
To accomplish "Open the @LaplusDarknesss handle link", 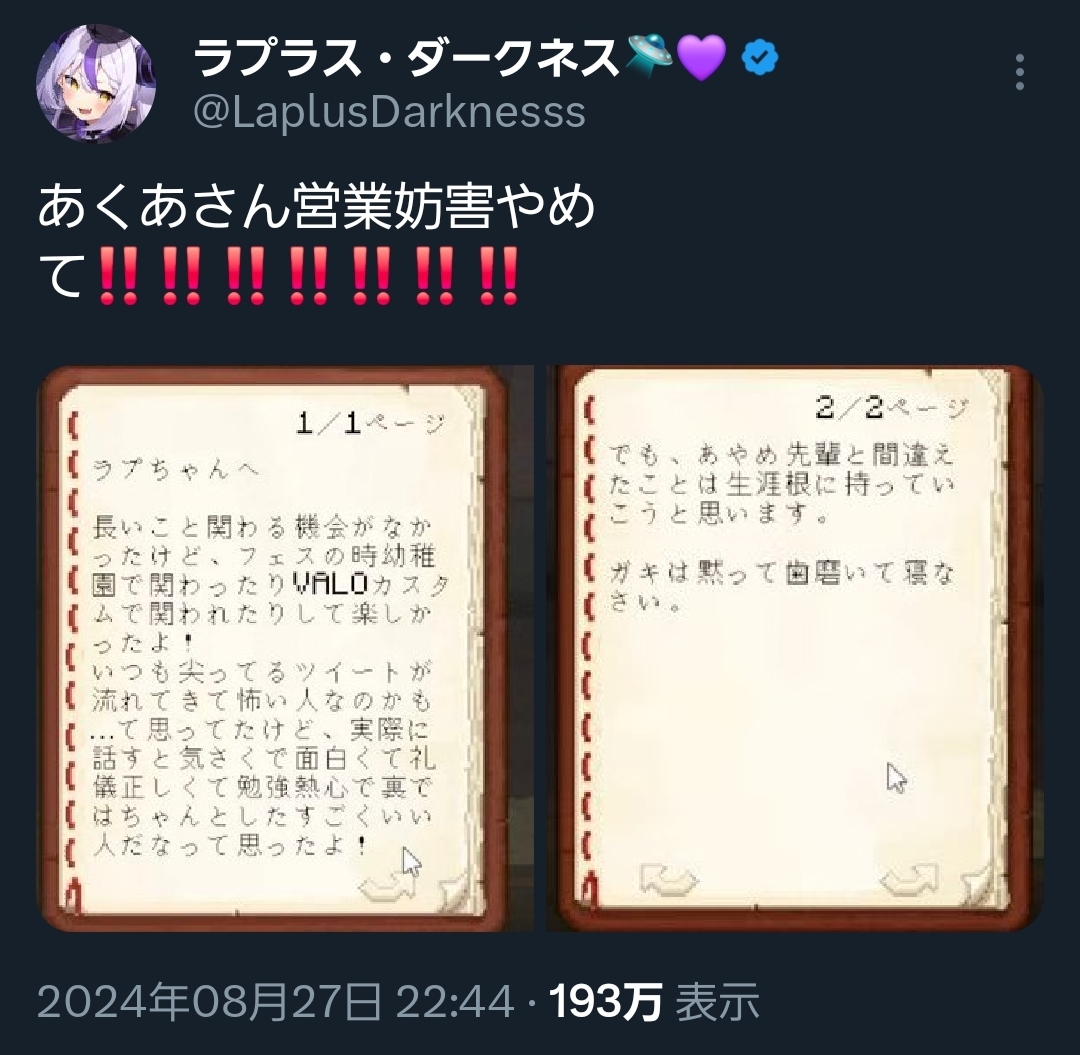I will 389,112.
